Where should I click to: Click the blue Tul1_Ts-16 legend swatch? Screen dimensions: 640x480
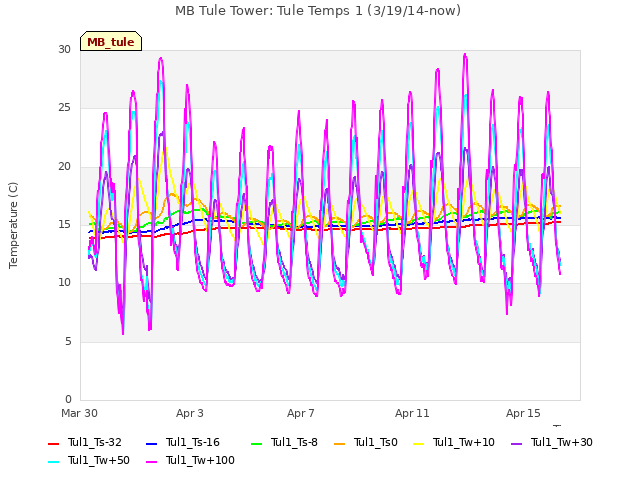pos(151,443)
